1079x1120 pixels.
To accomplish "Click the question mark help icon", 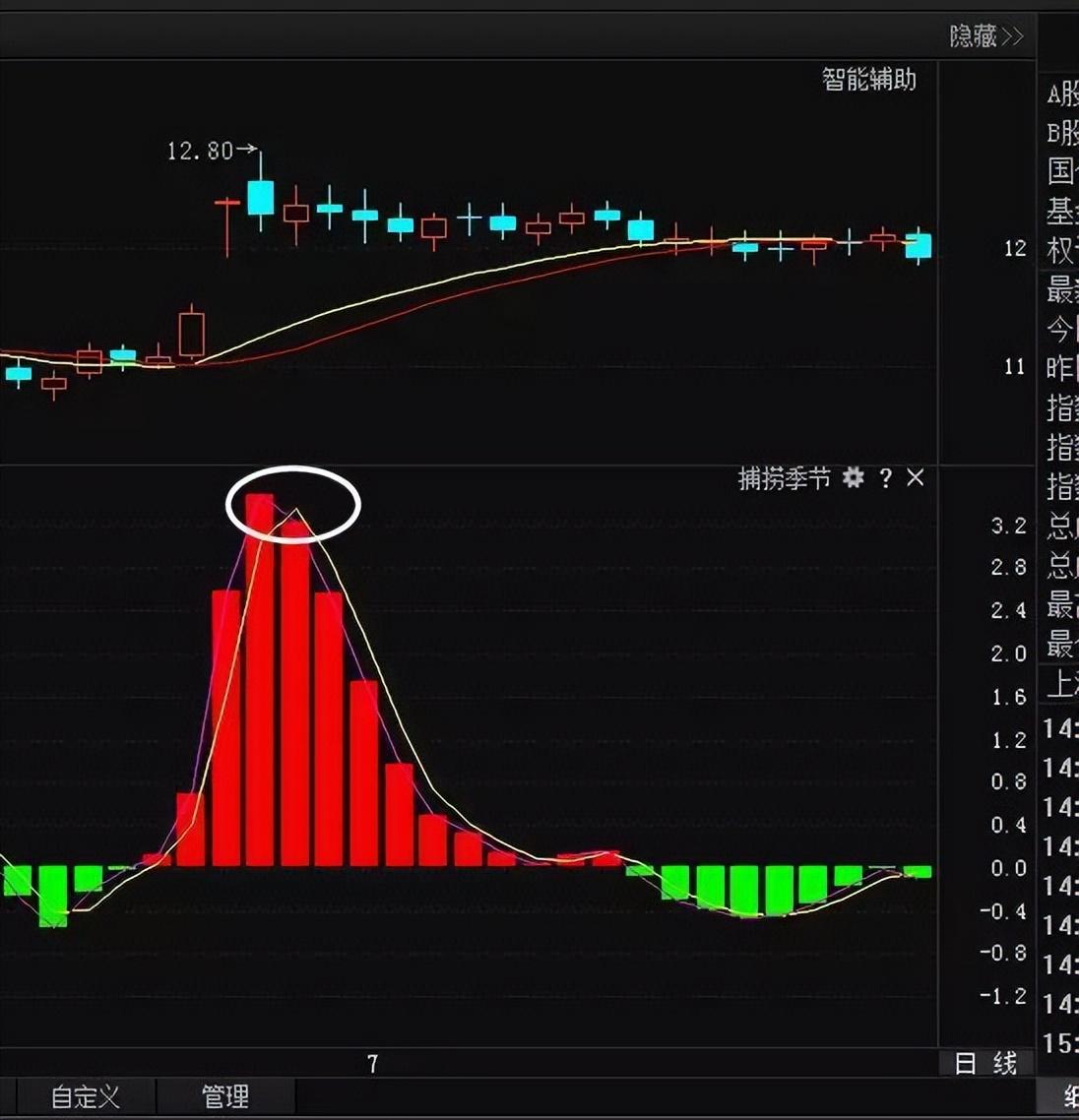I will click(885, 478).
